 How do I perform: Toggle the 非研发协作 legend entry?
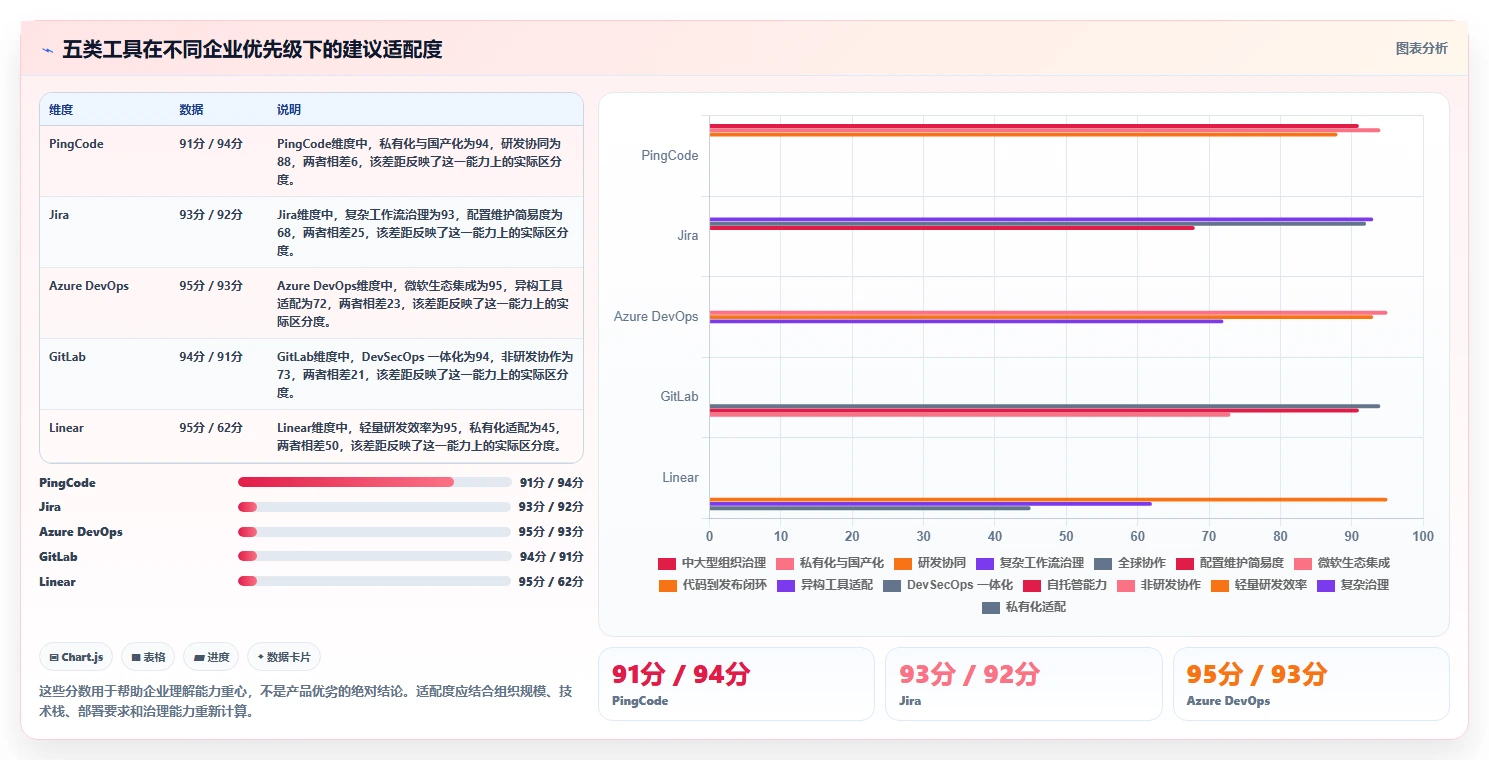1159,585
